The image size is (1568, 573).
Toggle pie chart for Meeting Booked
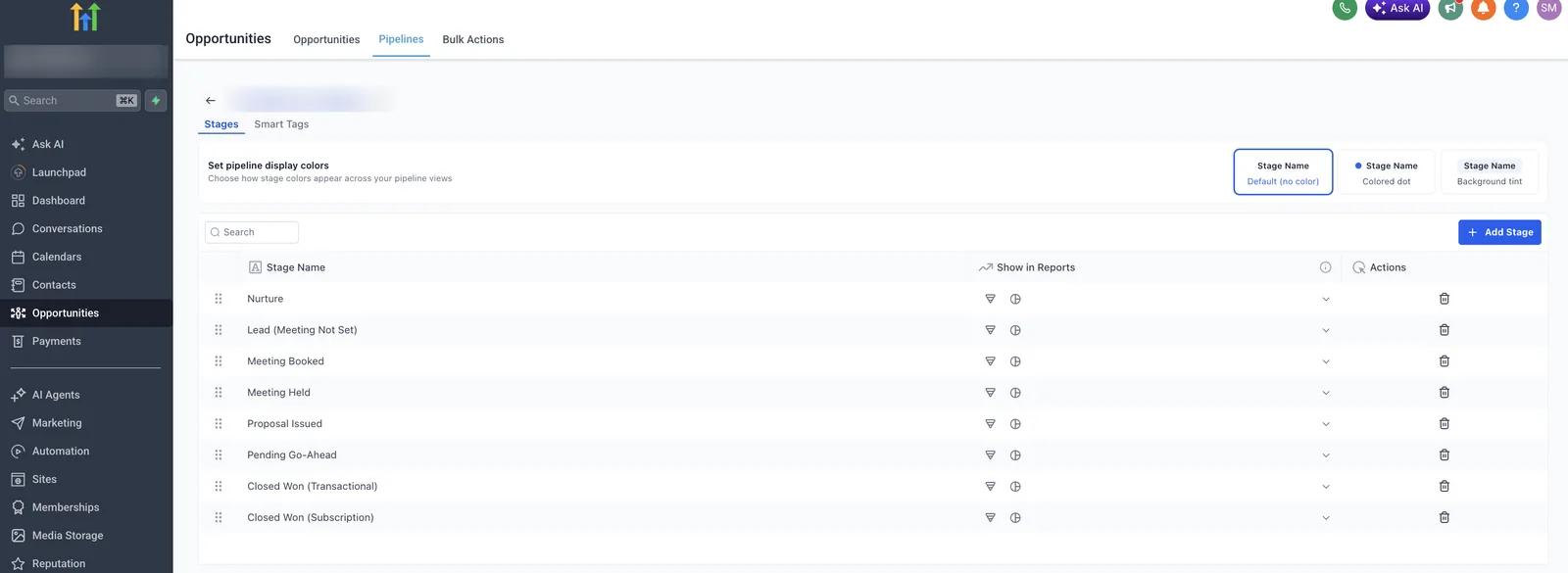[1015, 361]
